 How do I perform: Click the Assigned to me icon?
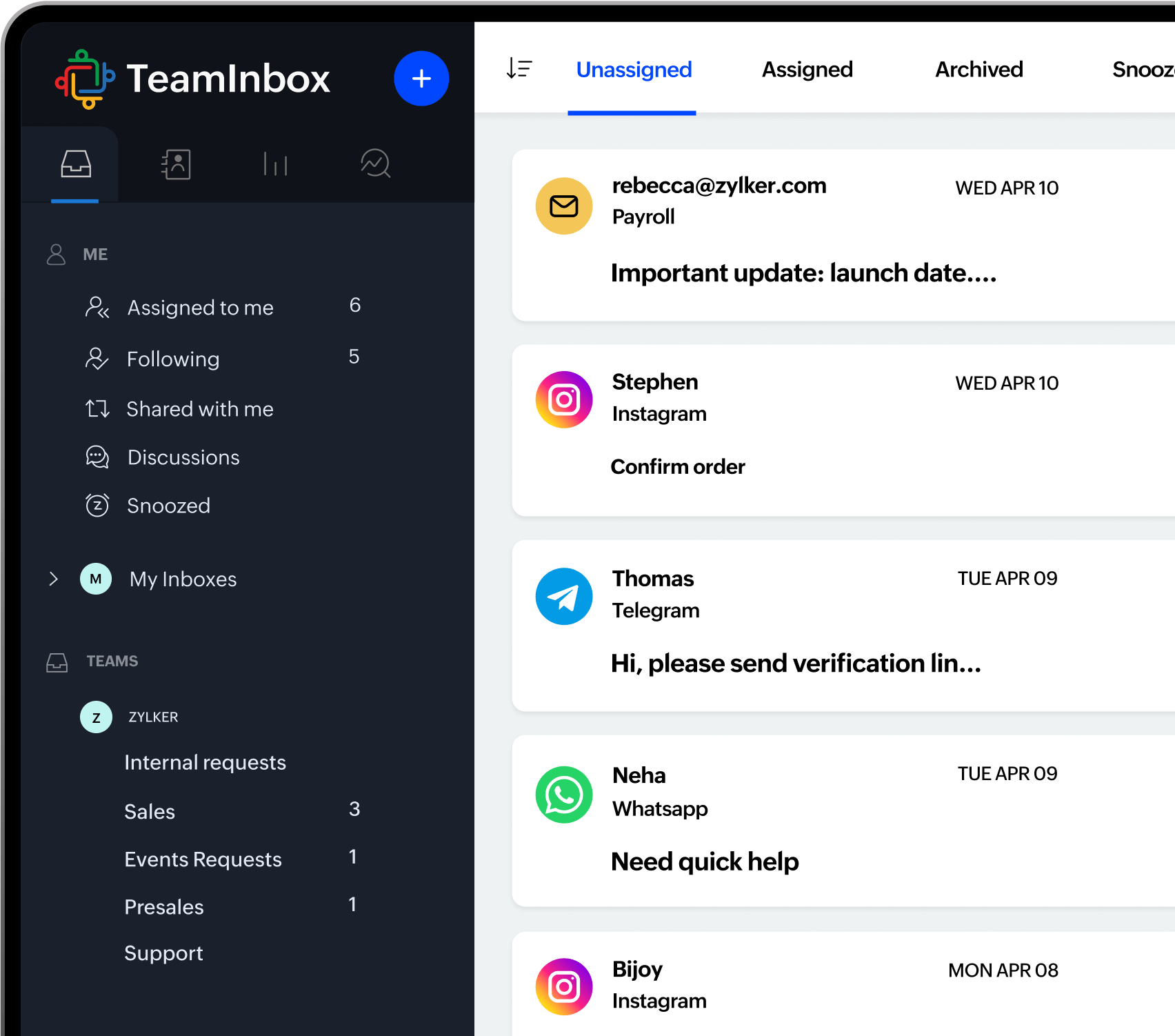97,307
